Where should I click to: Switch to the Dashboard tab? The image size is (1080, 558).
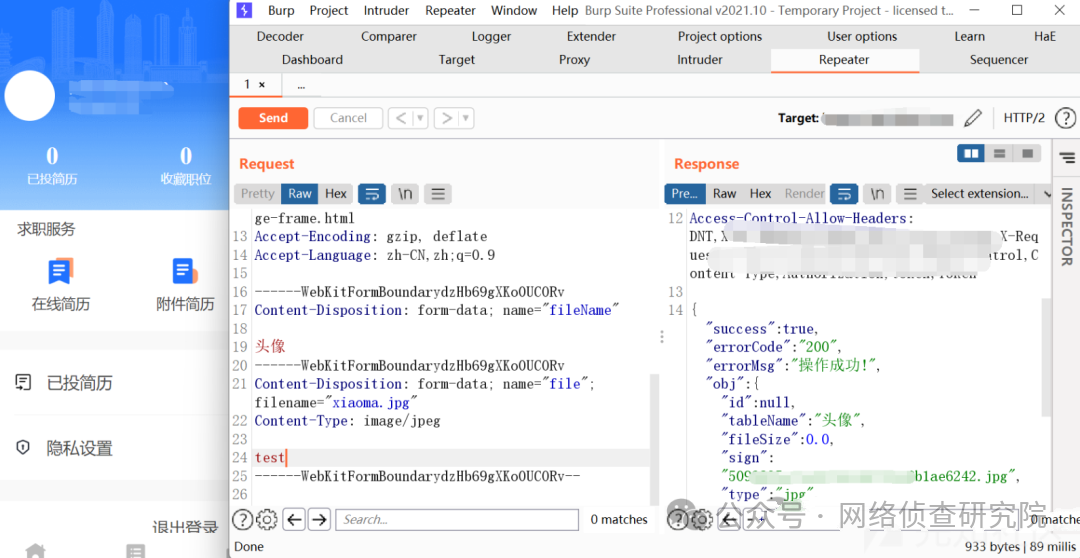[x=312, y=60]
